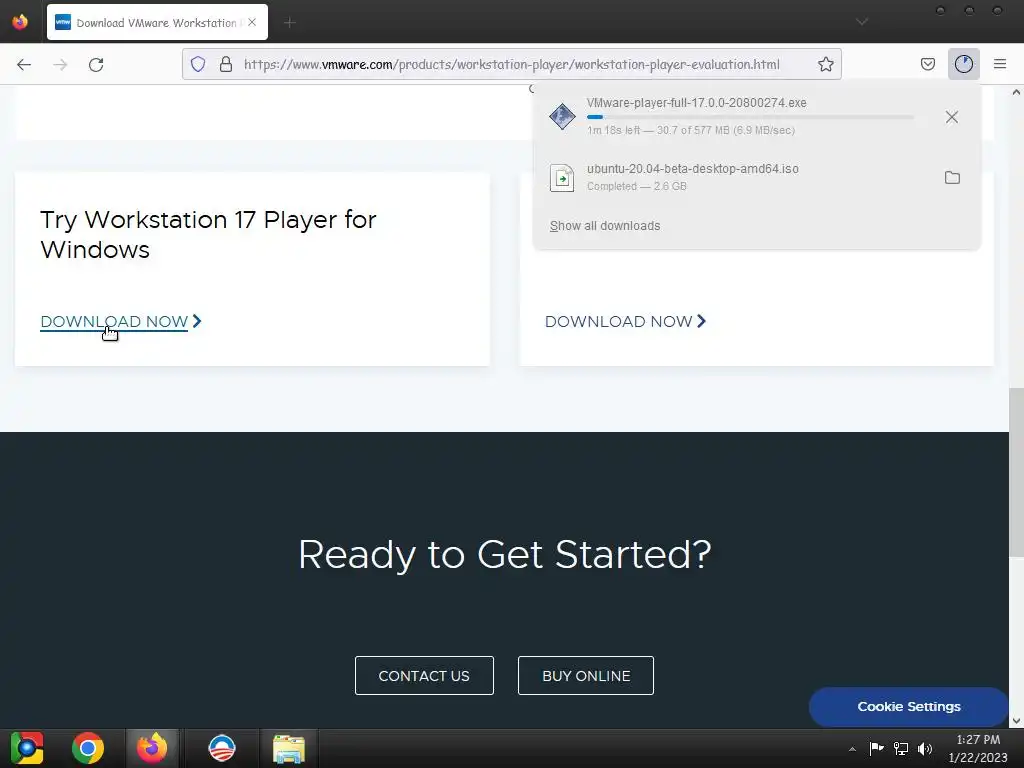Click ubuntu-20.04-beta-desktop-amd64.iso file name
Screen dimensions: 1024x768
(692, 168)
